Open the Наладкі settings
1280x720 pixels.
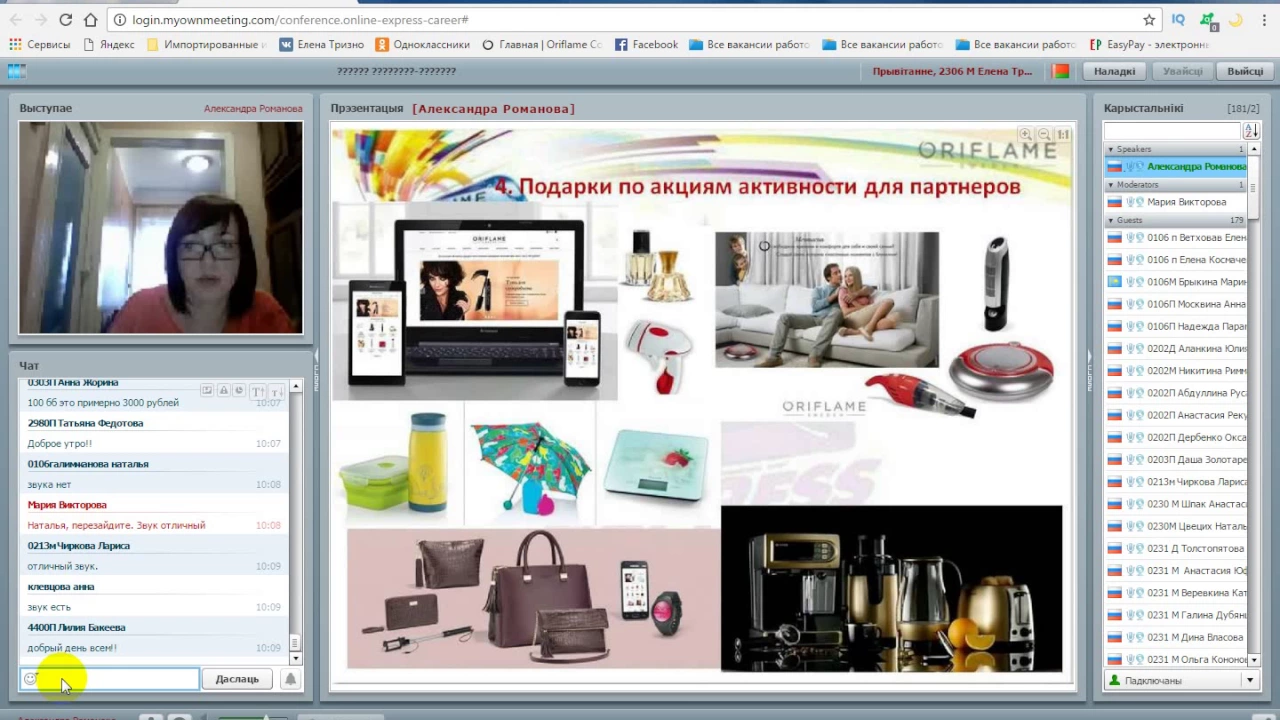(x=1114, y=71)
